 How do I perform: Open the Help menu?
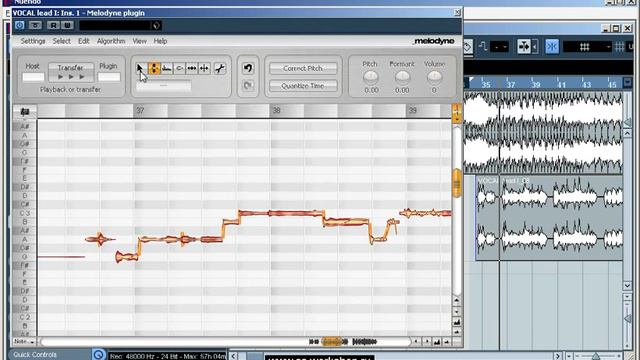pyautogui.click(x=160, y=41)
